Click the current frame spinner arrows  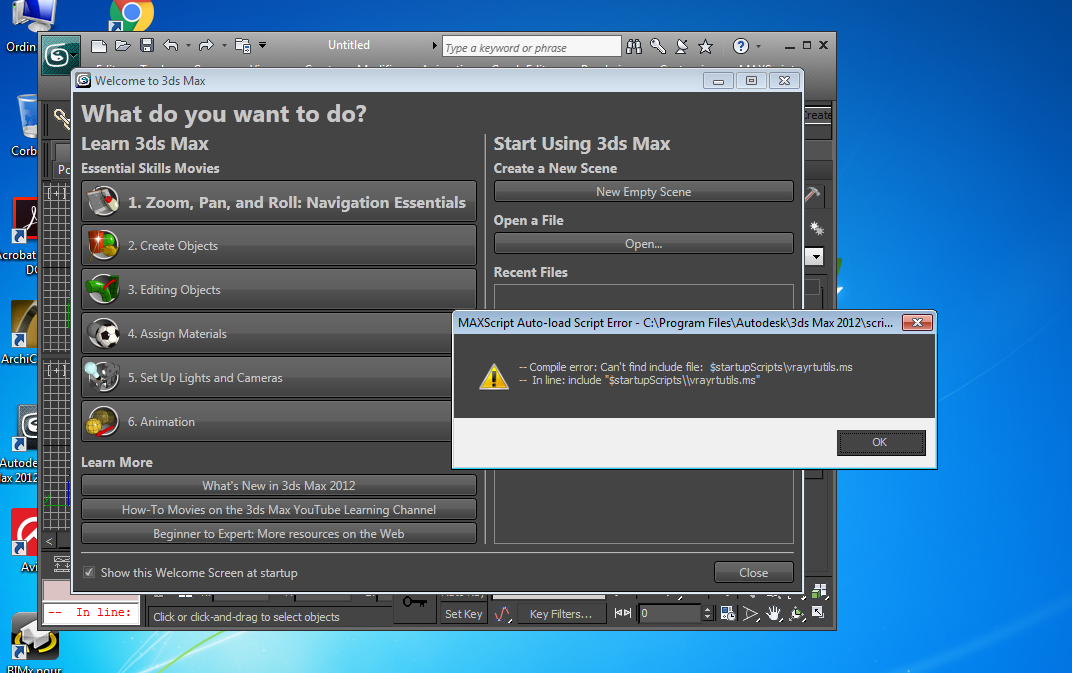pos(707,613)
